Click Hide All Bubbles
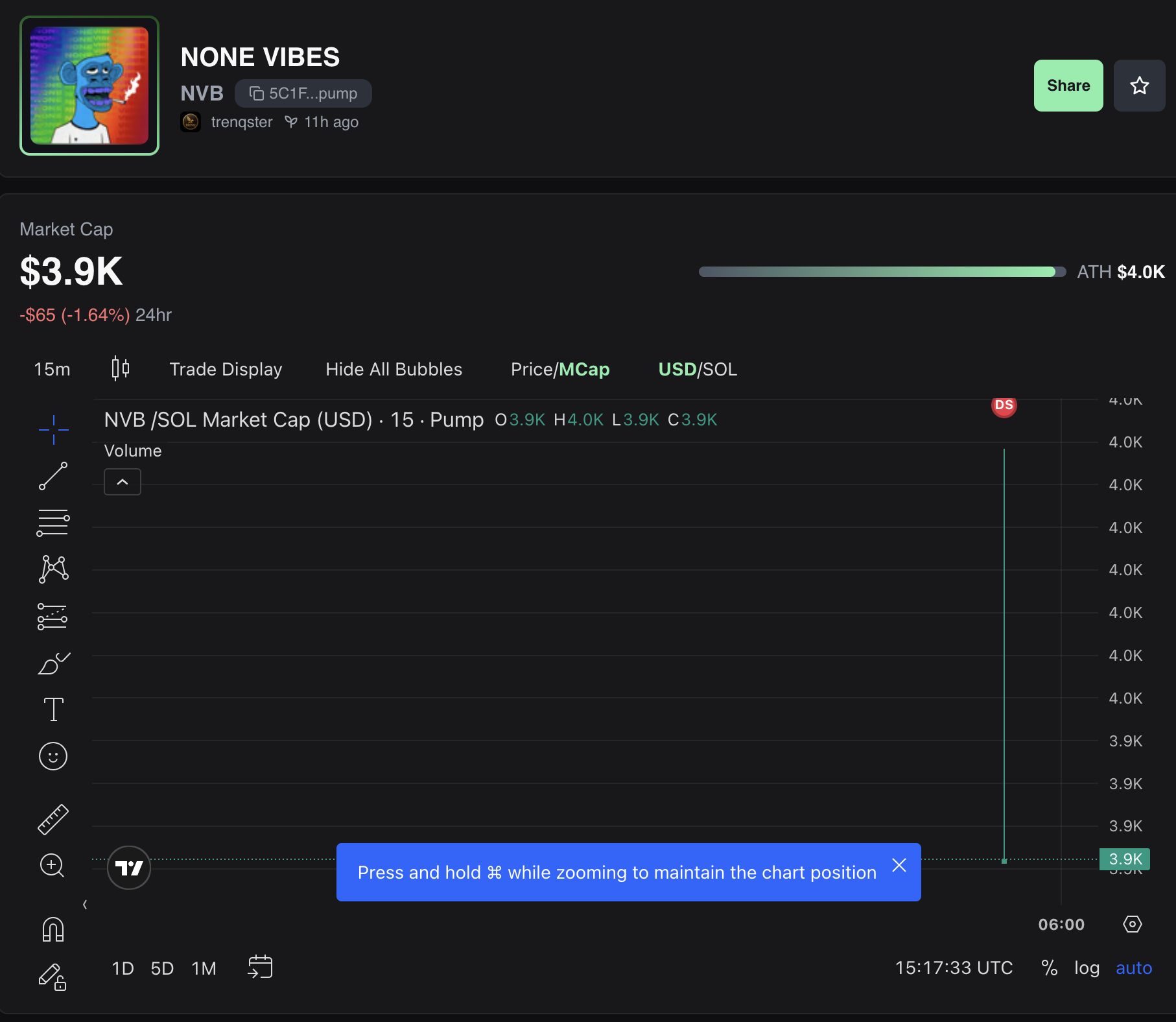 (x=394, y=369)
